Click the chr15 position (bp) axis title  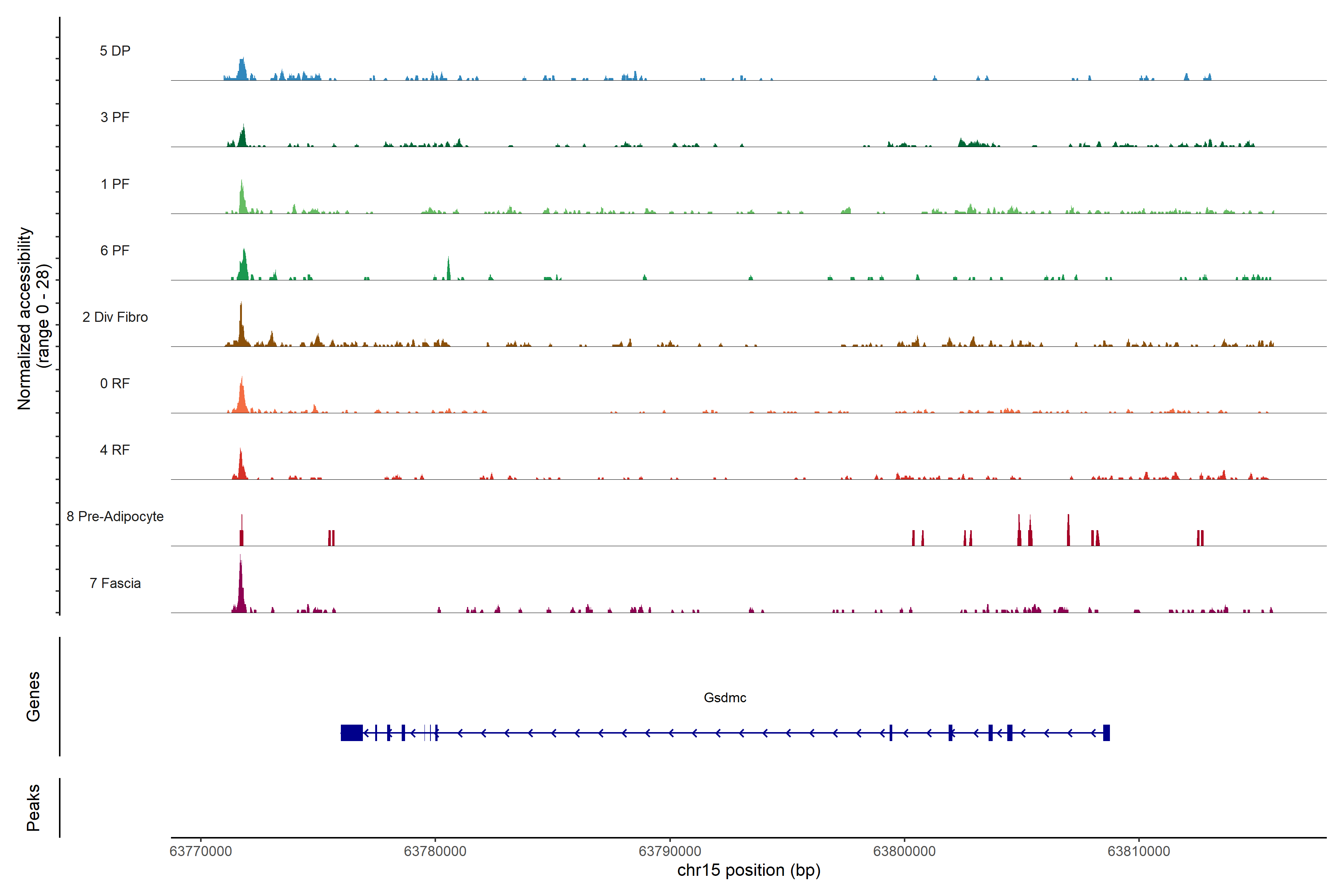pyautogui.click(x=749, y=870)
